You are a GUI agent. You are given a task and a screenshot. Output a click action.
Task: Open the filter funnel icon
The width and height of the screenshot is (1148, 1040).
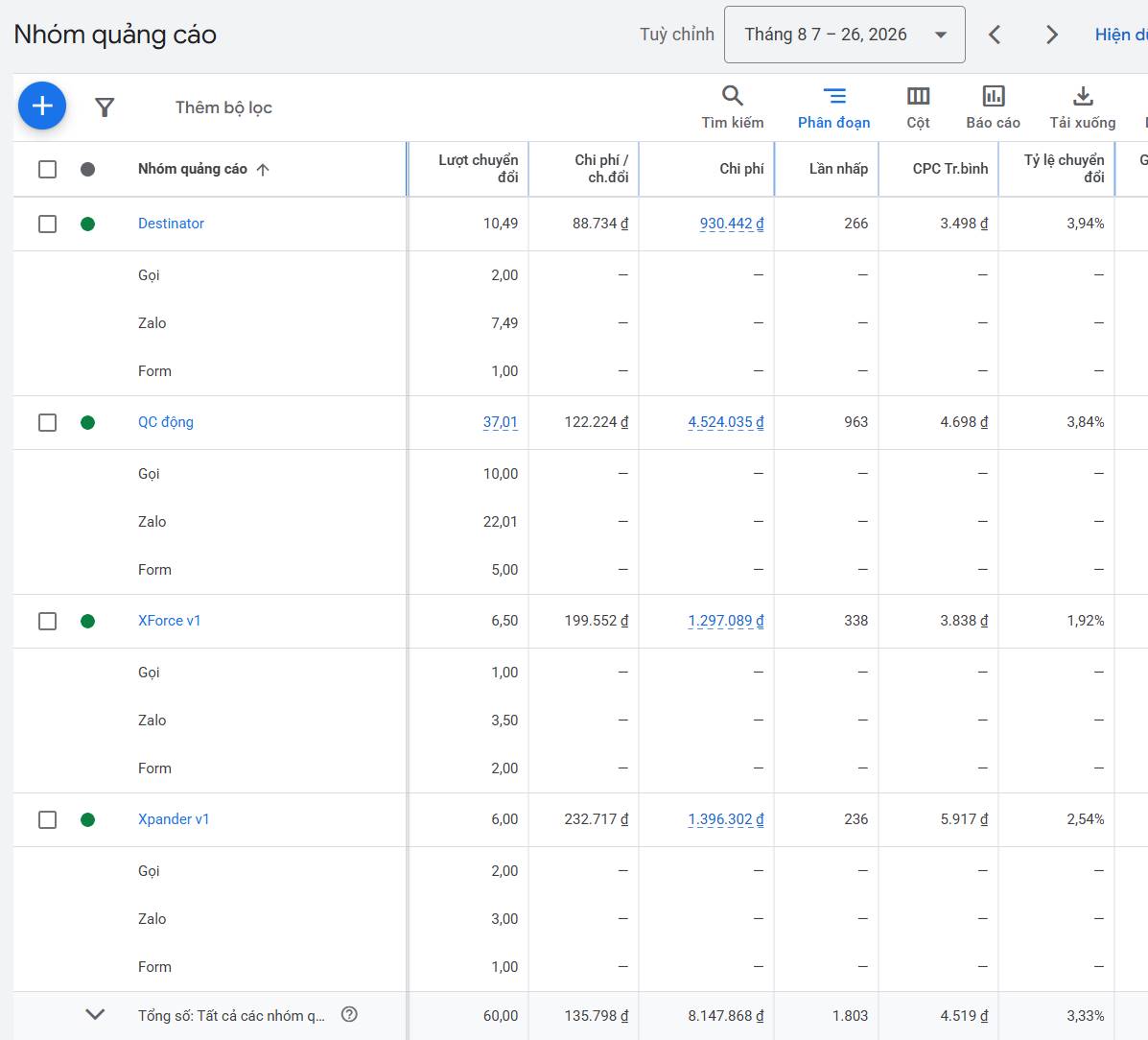105,107
